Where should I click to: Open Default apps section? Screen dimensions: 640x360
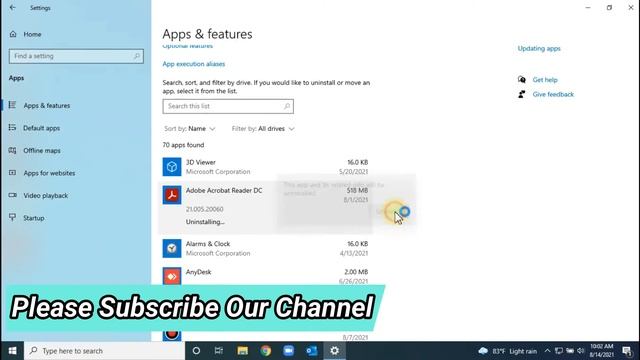click(41, 128)
